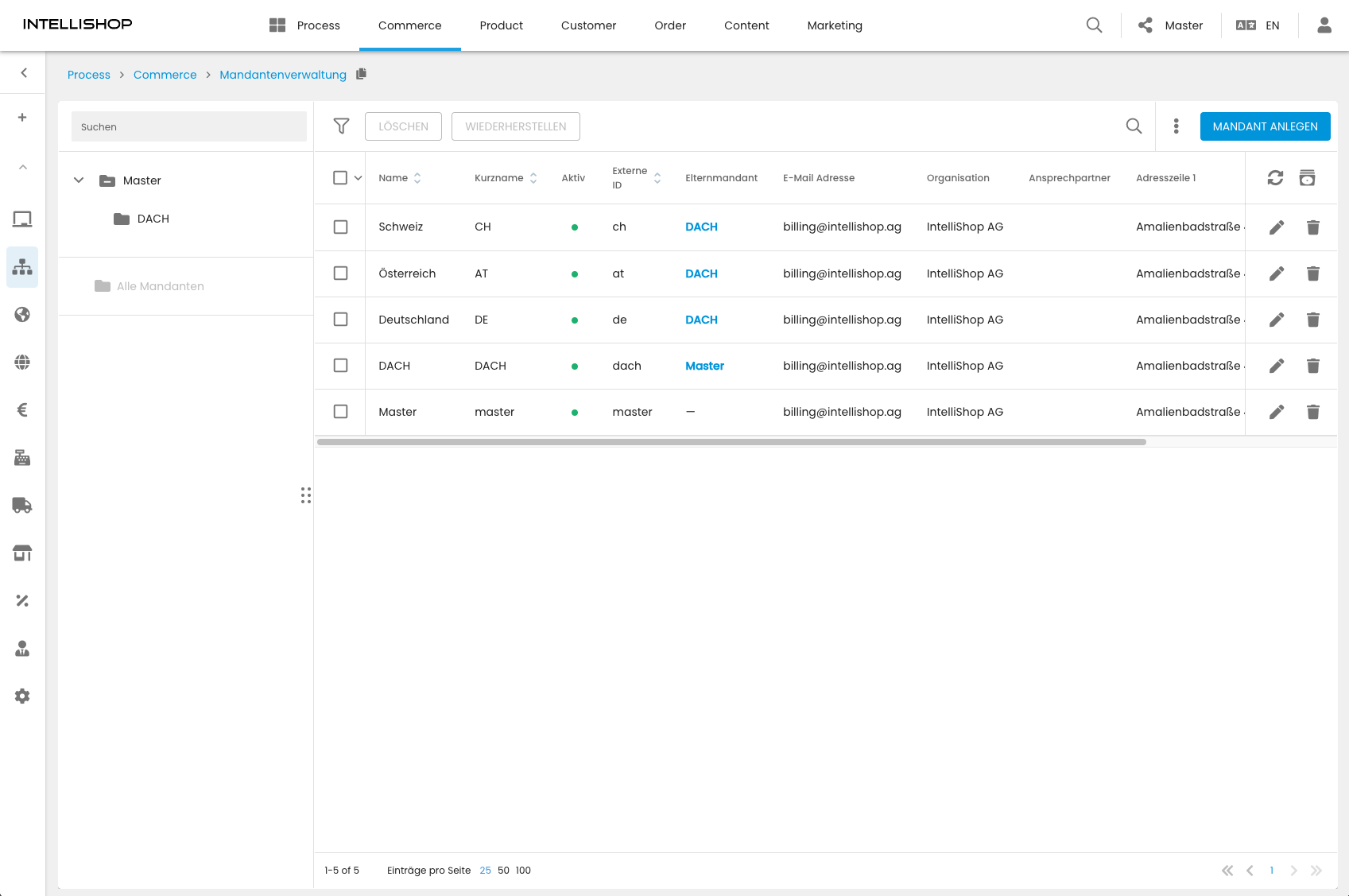The width and height of the screenshot is (1349, 896).
Task: Open the percent discount sidebar icon
Action: (x=22, y=601)
